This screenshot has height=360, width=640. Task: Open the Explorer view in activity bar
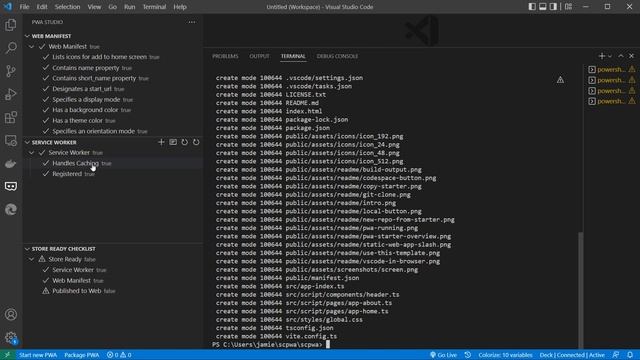coord(11,25)
